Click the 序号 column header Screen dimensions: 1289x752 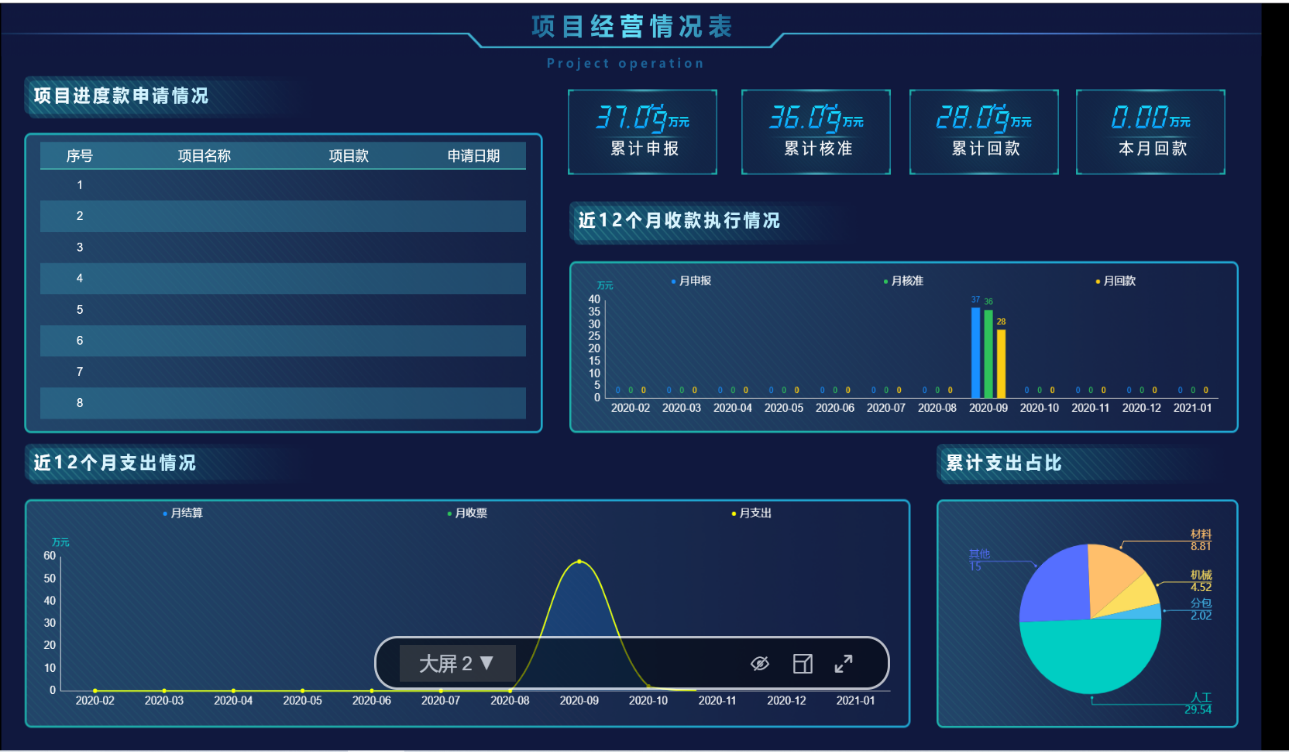coord(80,156)
